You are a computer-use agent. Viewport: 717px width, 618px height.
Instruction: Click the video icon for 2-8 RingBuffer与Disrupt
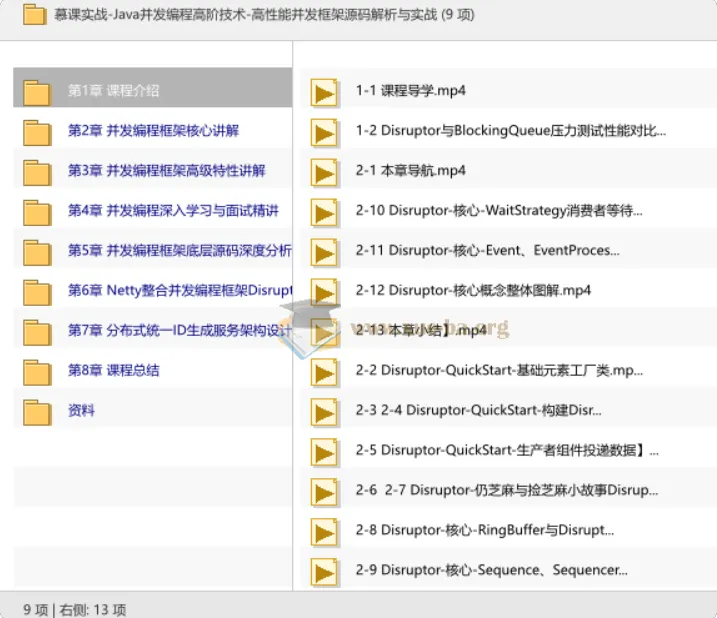tap(325, 532)
